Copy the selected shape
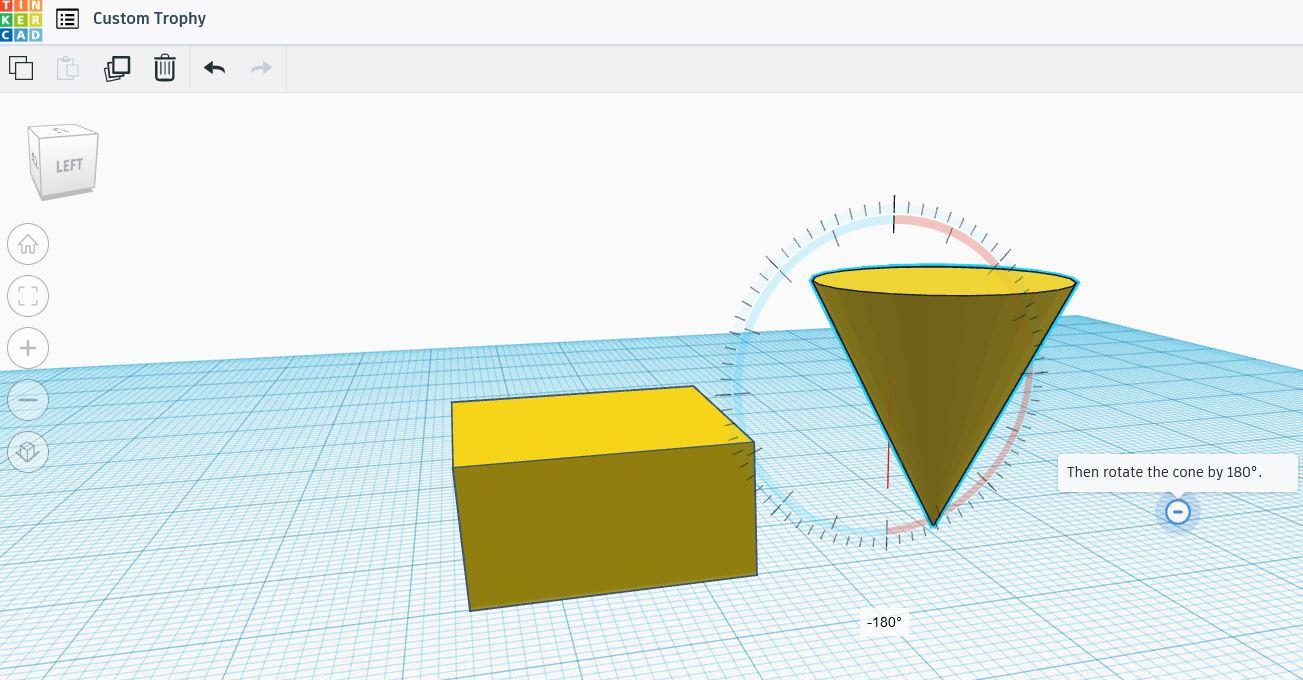Screen dimensions: 1303x680 (21, 68)
